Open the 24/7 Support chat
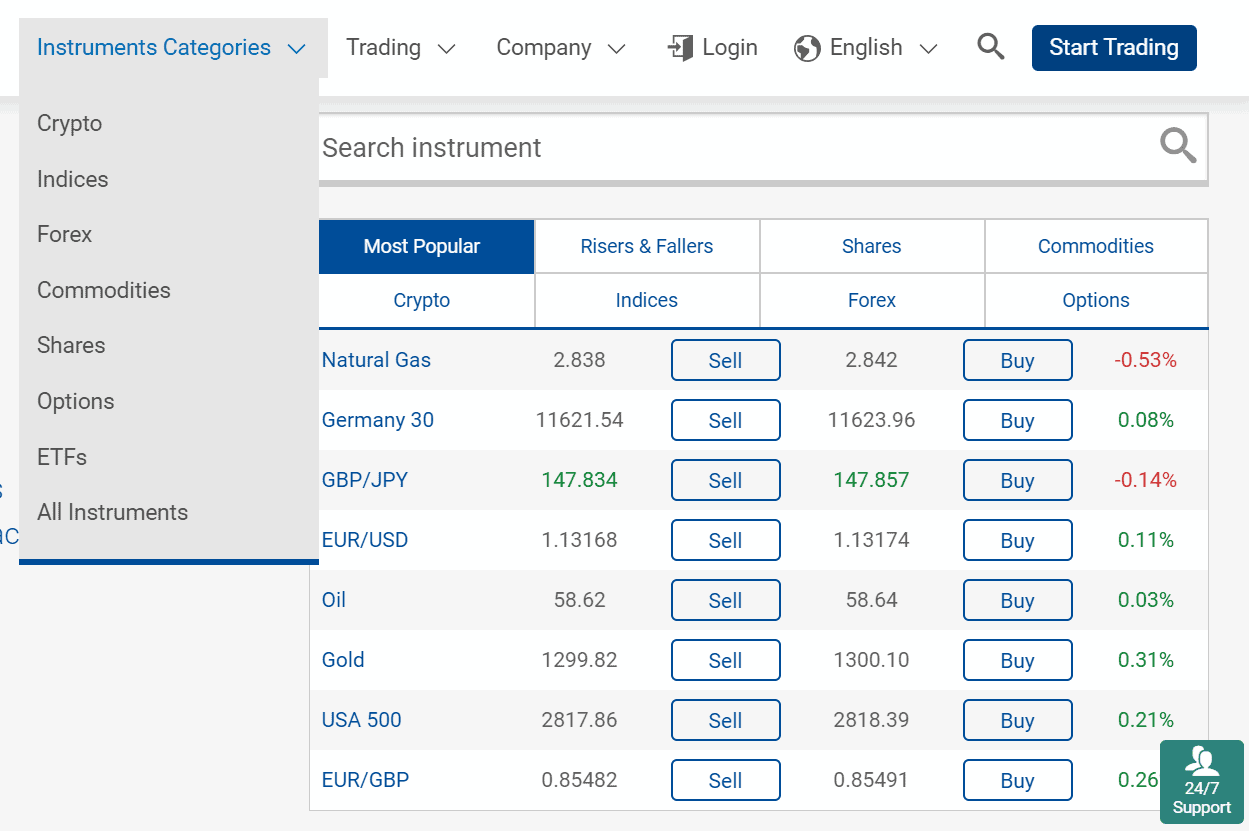The height and width of the screenshot is (831, 1249). click(1201, 782)
